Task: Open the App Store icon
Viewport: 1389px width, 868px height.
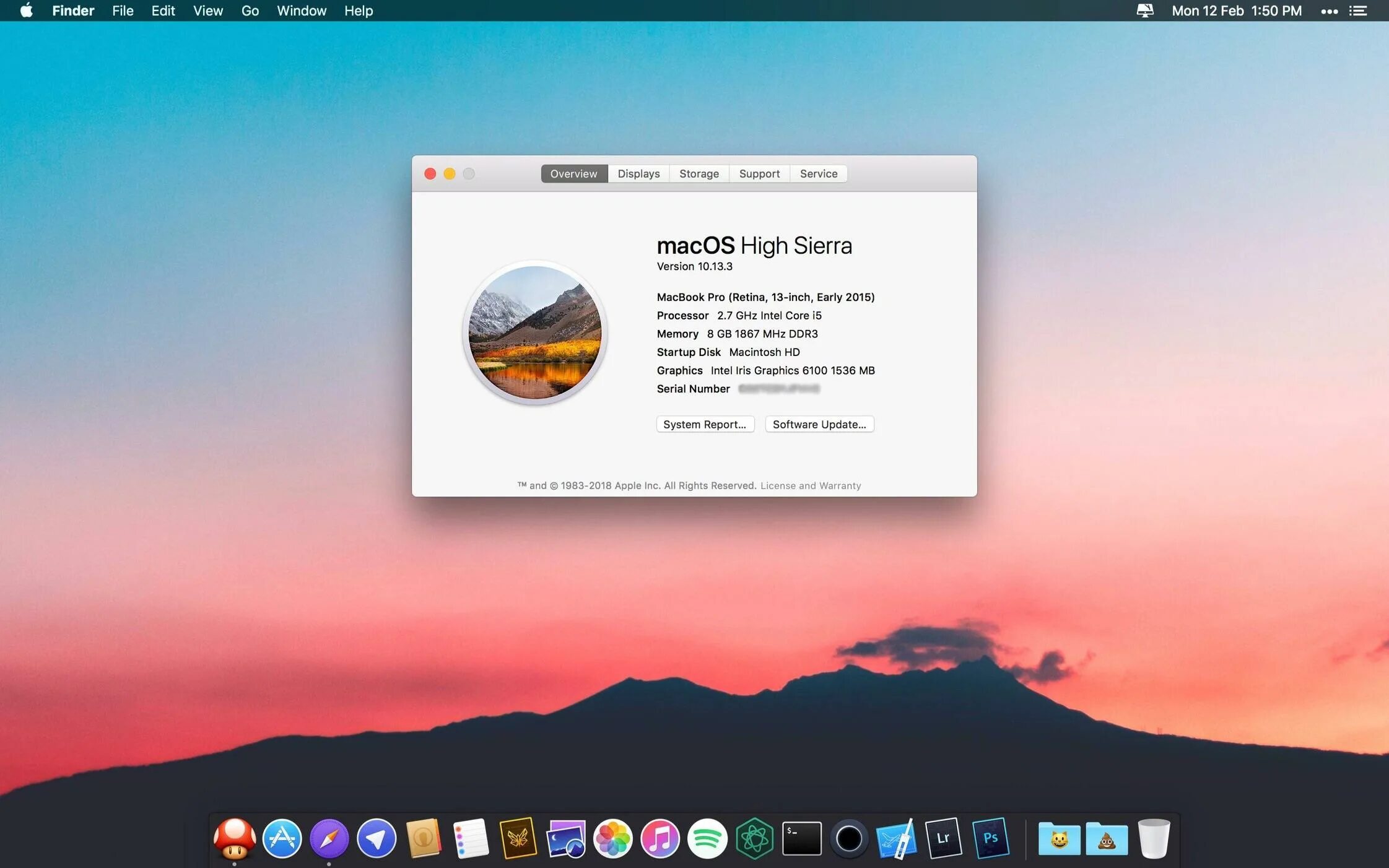Action: (282, 839)
